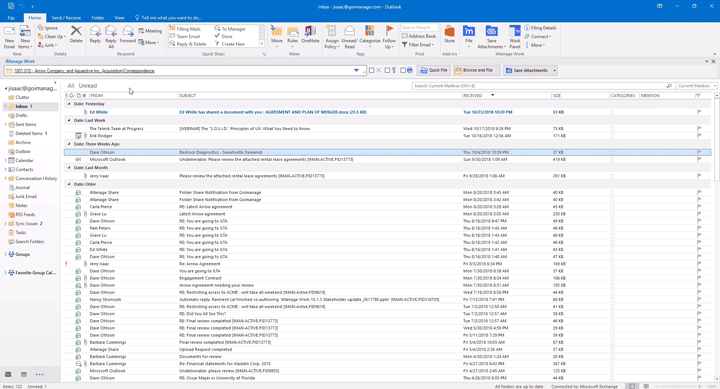
Task: Open the File tab
Action: (11, 18)
